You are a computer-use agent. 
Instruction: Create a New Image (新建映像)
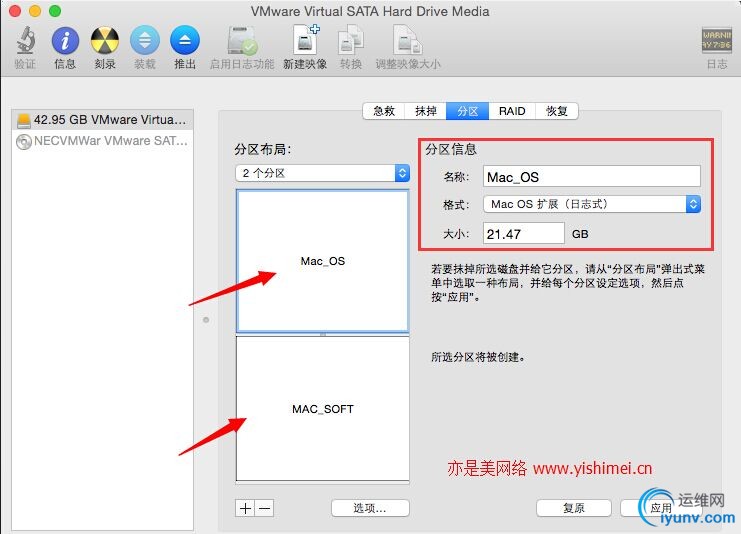click(x=305, y=40)
